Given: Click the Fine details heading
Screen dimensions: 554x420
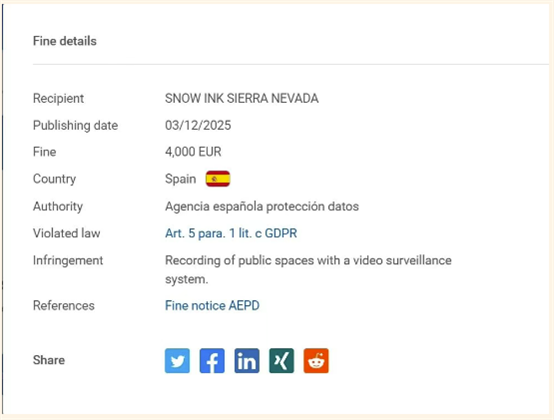Looking at the screenshot, I should click(65, 41).
